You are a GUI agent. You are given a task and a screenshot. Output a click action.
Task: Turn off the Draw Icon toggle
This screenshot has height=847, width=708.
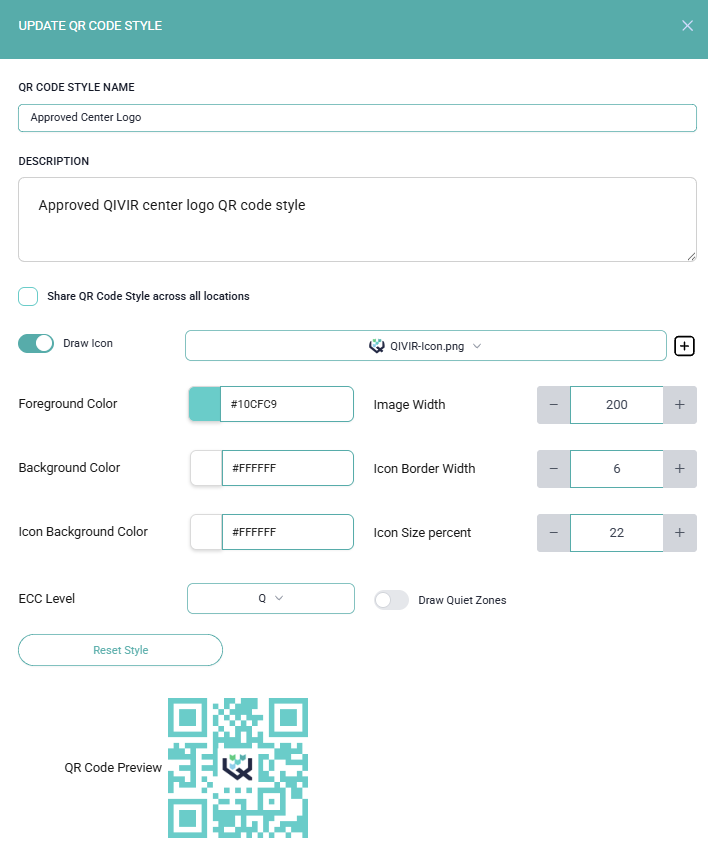pyautogui.click(x=36, y=344)
